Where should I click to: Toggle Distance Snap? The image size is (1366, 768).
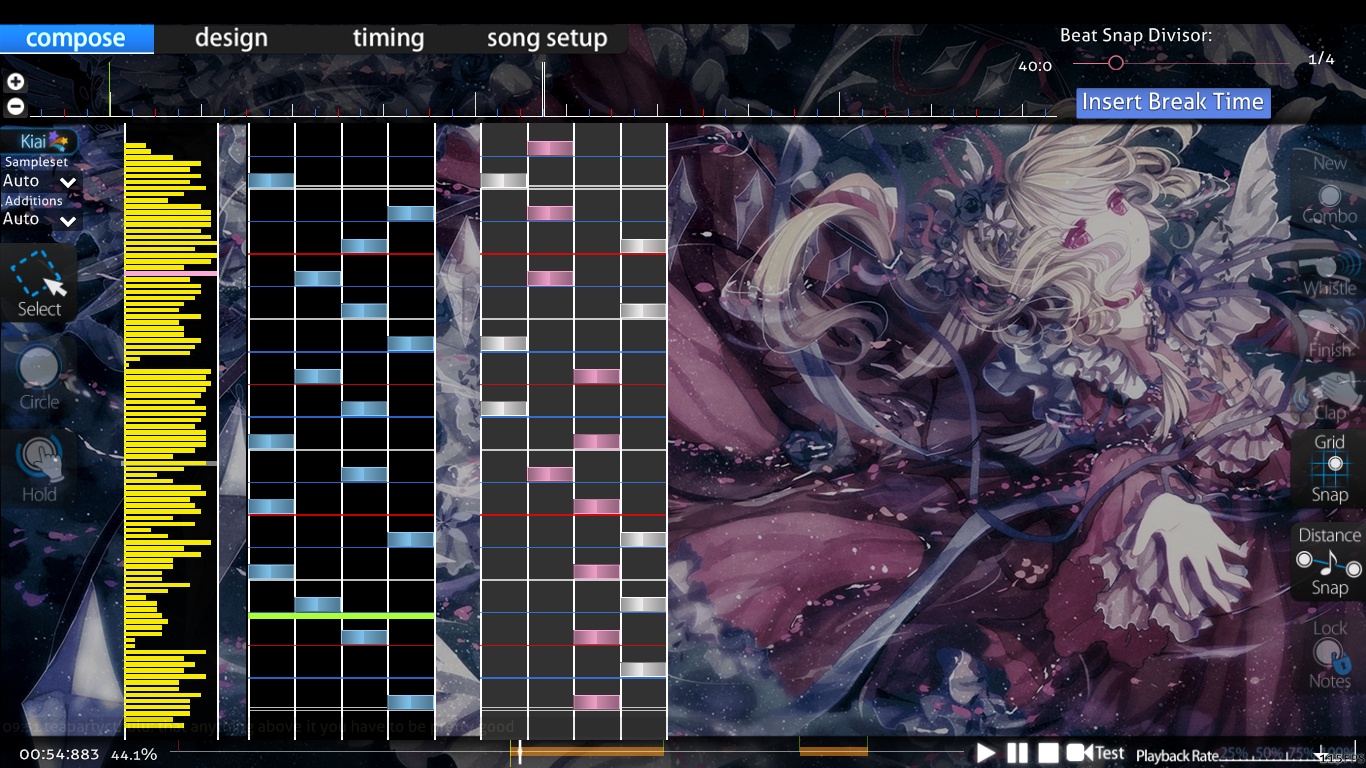click(1329, 561)
